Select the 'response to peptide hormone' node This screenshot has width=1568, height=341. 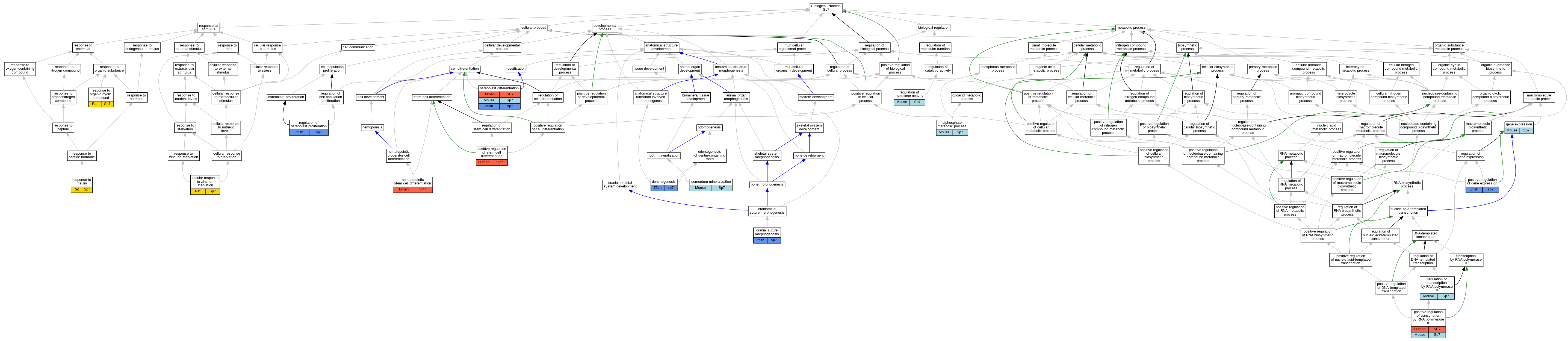(x=82, y=156)
